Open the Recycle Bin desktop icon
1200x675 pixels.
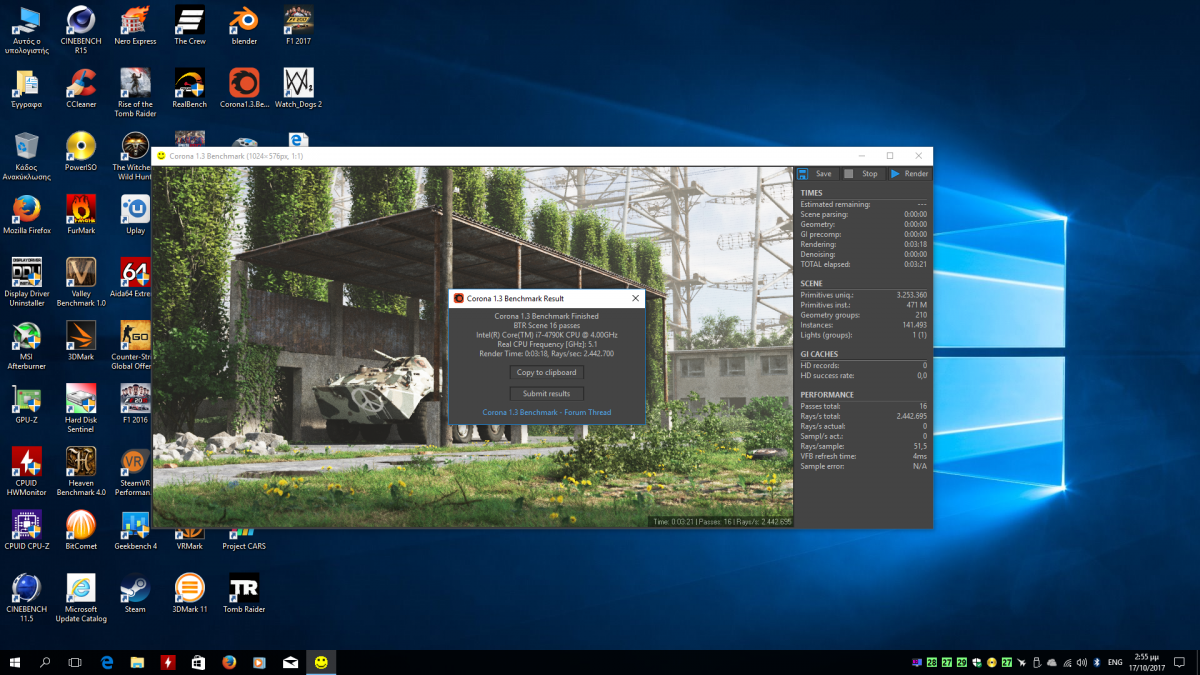(27, 156)
